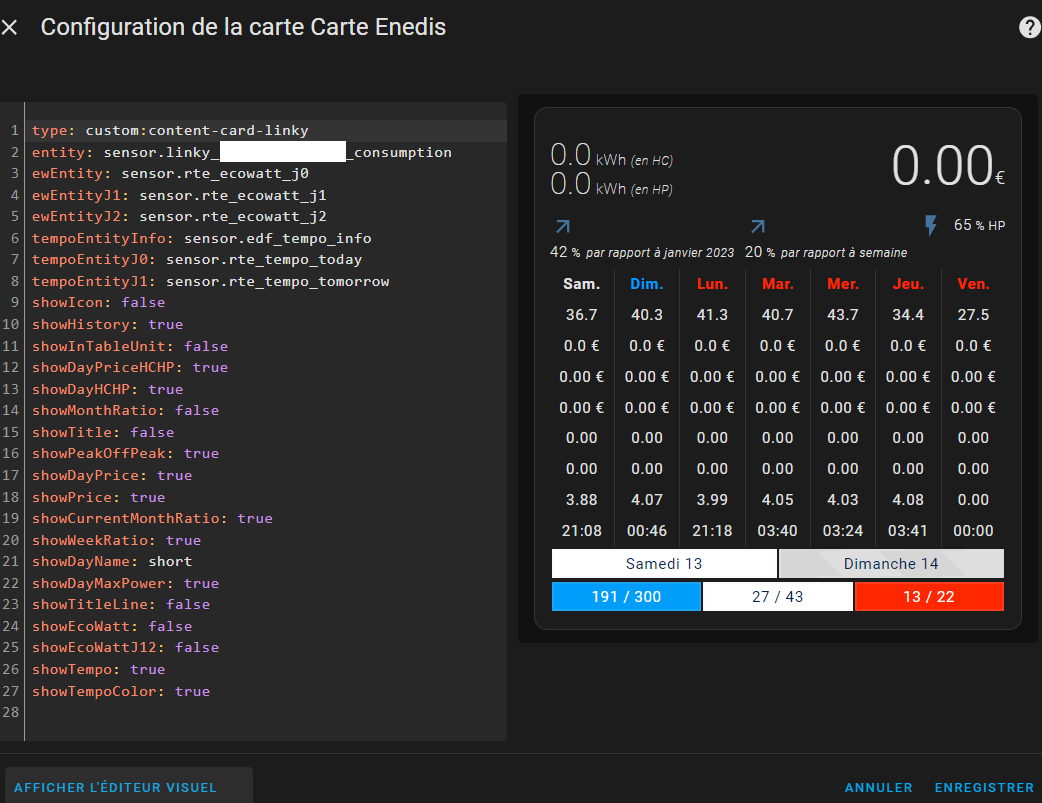Click the 20 % par rapport à semaine text

click(x=826, y=253)
